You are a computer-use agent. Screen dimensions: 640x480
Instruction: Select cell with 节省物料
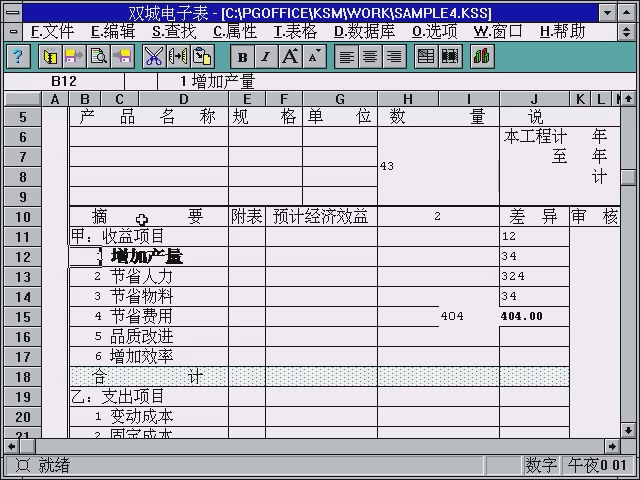point(141,297)
